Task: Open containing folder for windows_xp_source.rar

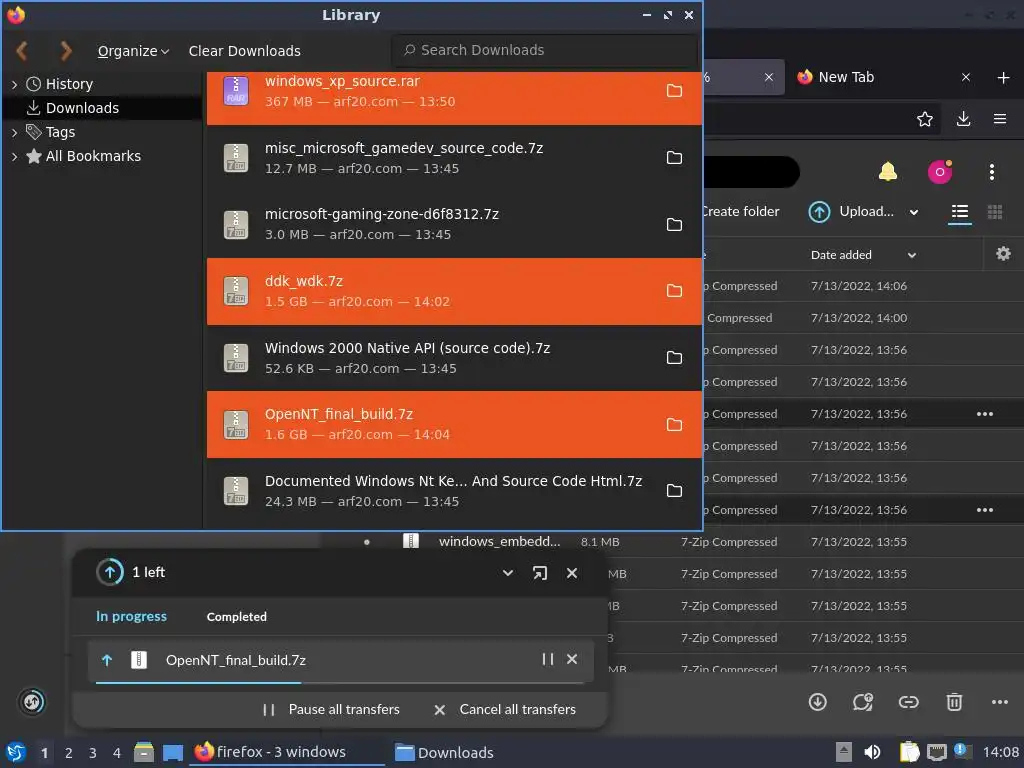Action: pyautogui.click(x=674, y=91)
